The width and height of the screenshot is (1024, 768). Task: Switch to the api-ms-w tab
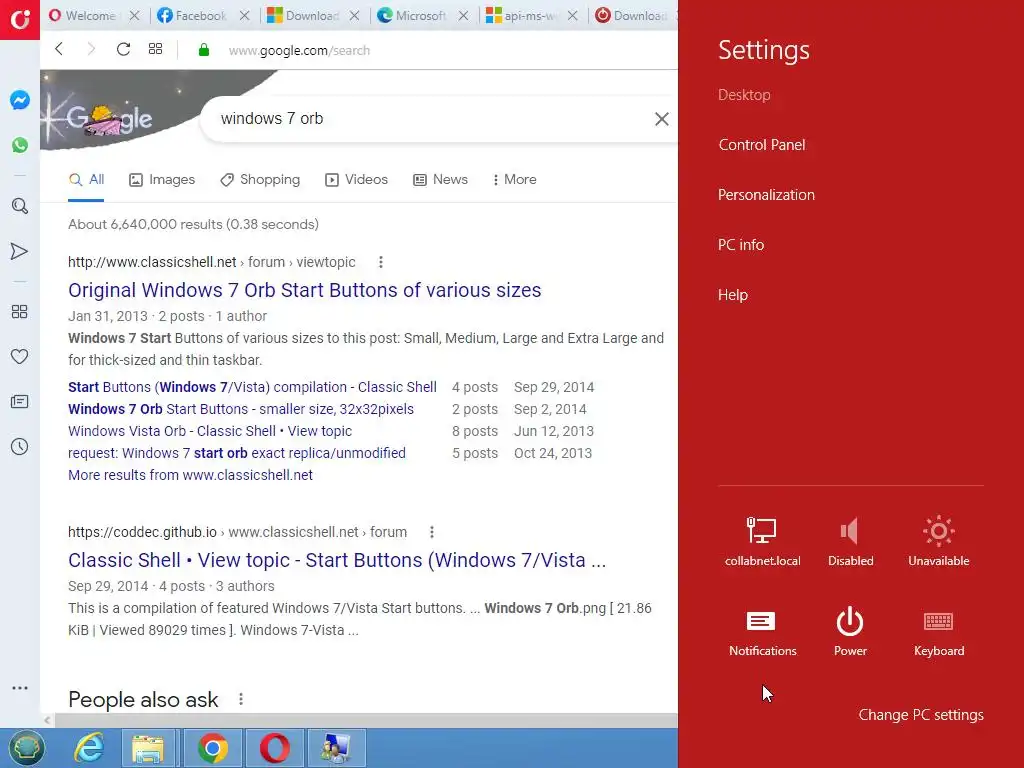coord(522,15)
